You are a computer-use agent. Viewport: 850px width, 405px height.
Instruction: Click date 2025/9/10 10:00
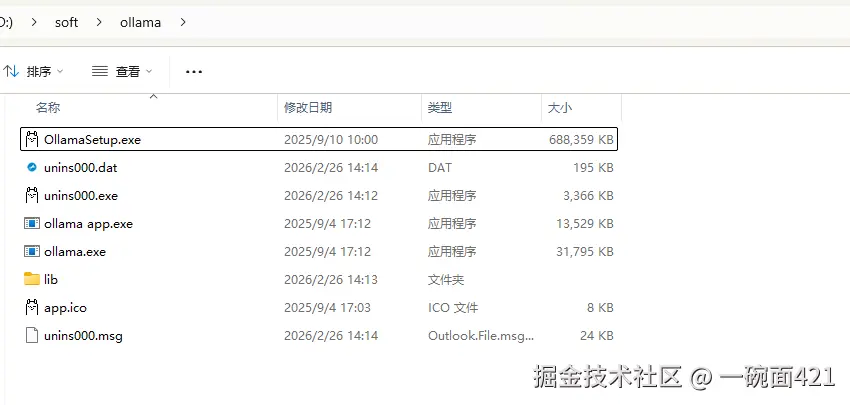click(331, 139)
